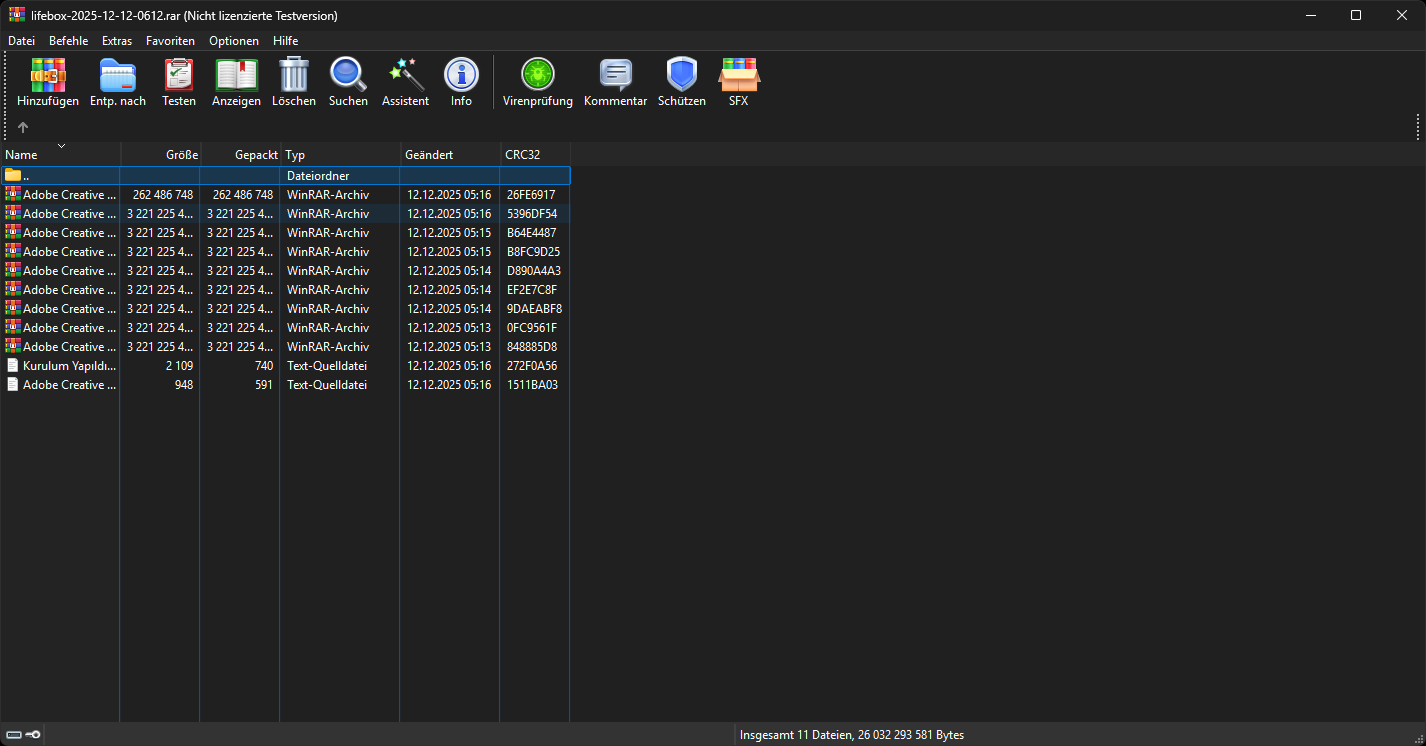
Task: Click the drive icon in the status bar
Action: (14, 735)
